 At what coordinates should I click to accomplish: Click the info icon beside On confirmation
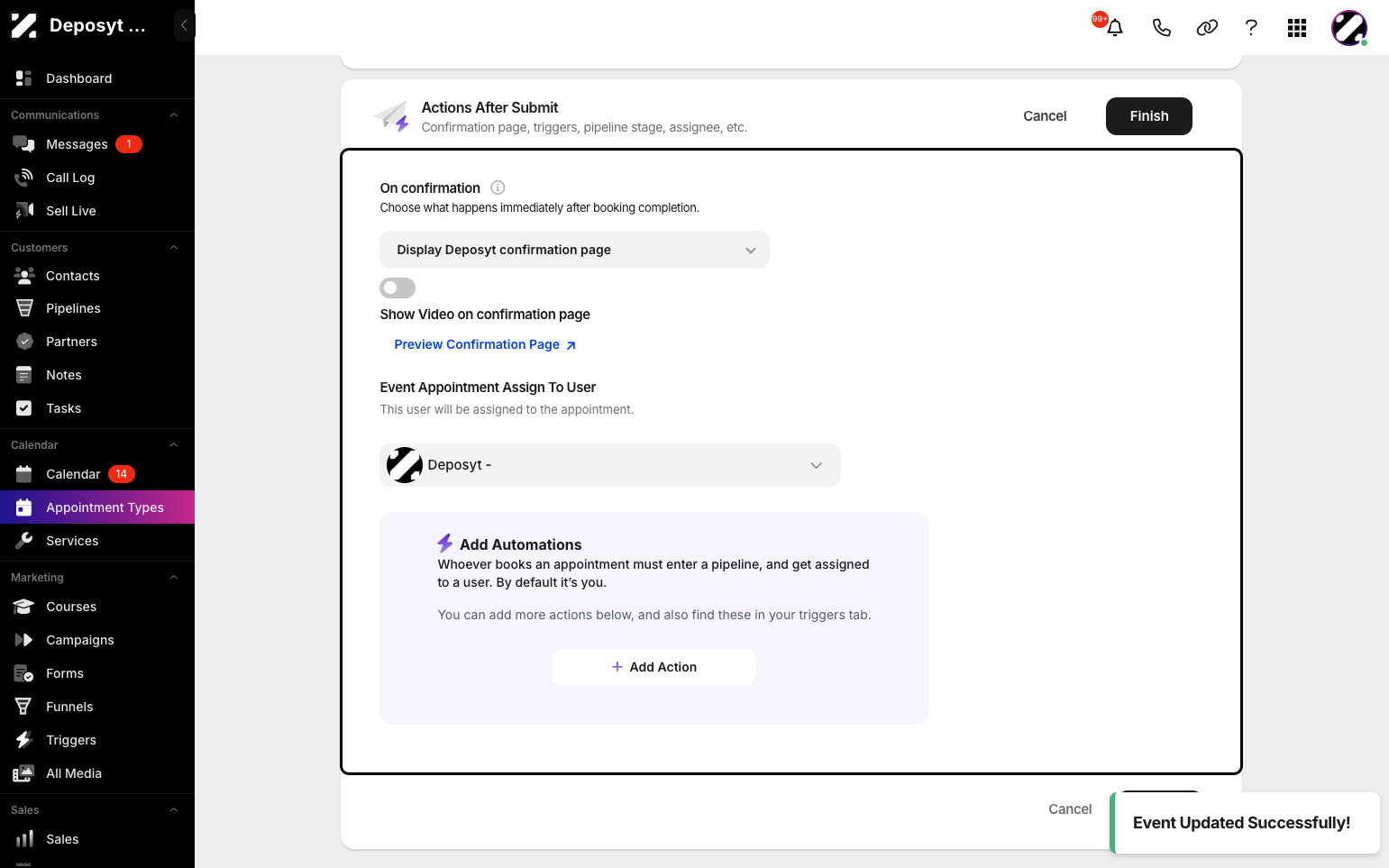click(x=498, y=187)
